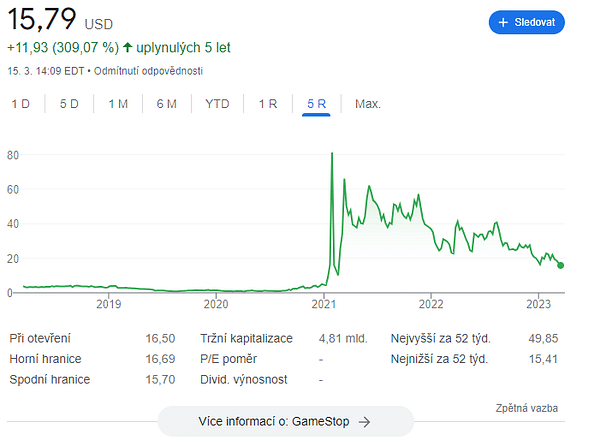This screenshot has height=447, width=600.
Task: Click the 2019 label on the chart axis
Action: click(109, 304)
